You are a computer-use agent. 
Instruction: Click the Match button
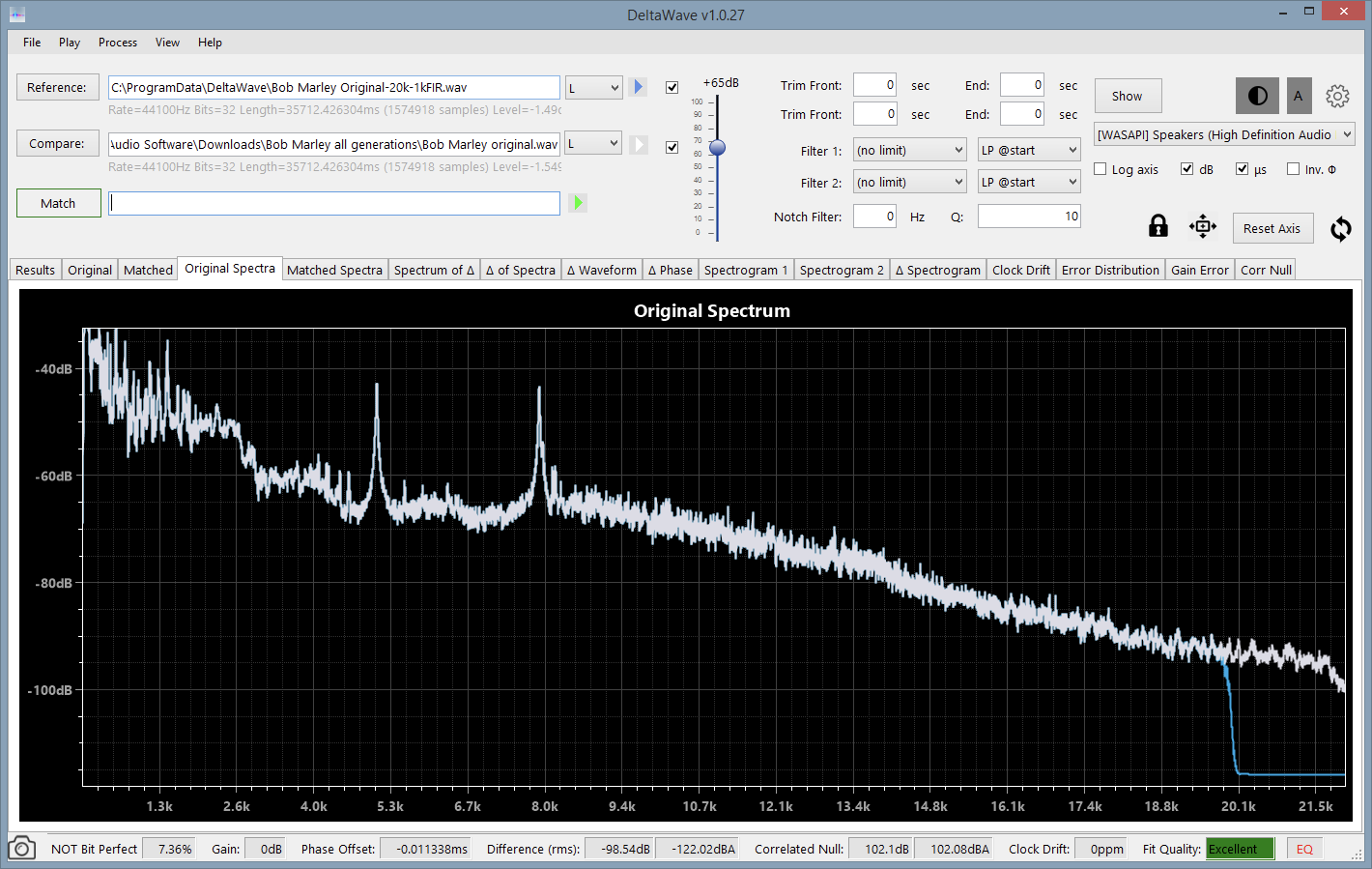coord(58,203)
